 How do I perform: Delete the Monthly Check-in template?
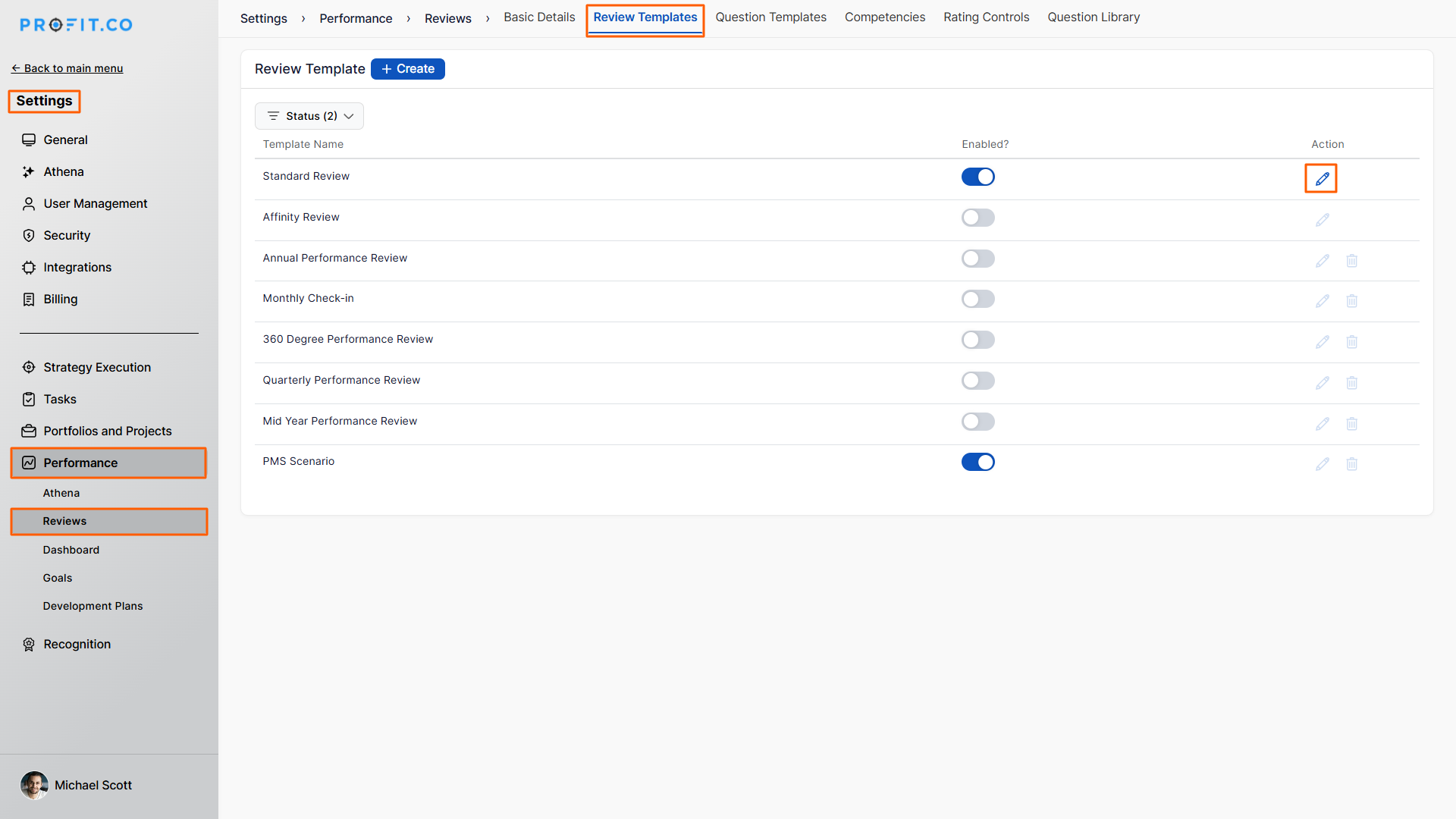pyautogui.click(x=1351, y=301)
